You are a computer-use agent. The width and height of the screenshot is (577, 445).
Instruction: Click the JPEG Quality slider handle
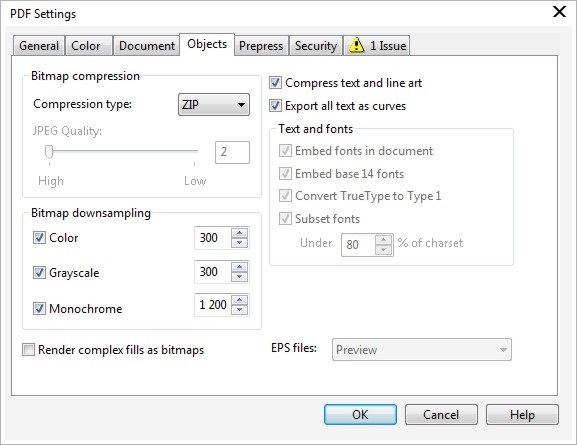(49, 152)
